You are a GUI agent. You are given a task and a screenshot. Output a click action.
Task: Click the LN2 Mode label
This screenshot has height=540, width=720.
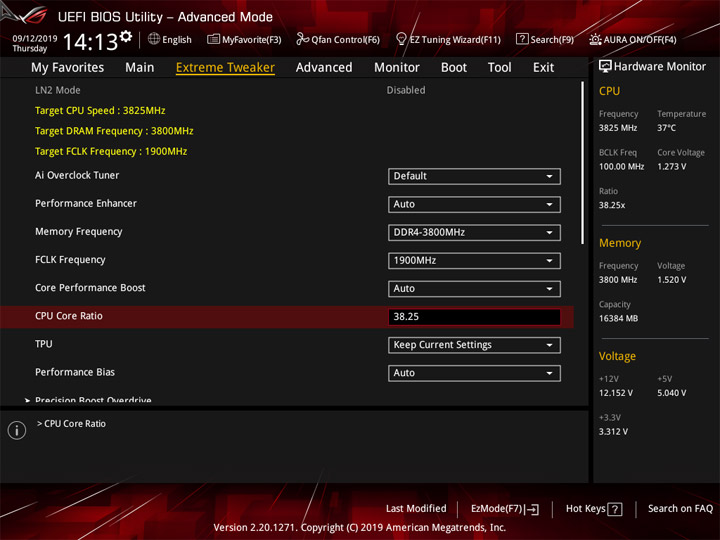[x=58, y=90]
